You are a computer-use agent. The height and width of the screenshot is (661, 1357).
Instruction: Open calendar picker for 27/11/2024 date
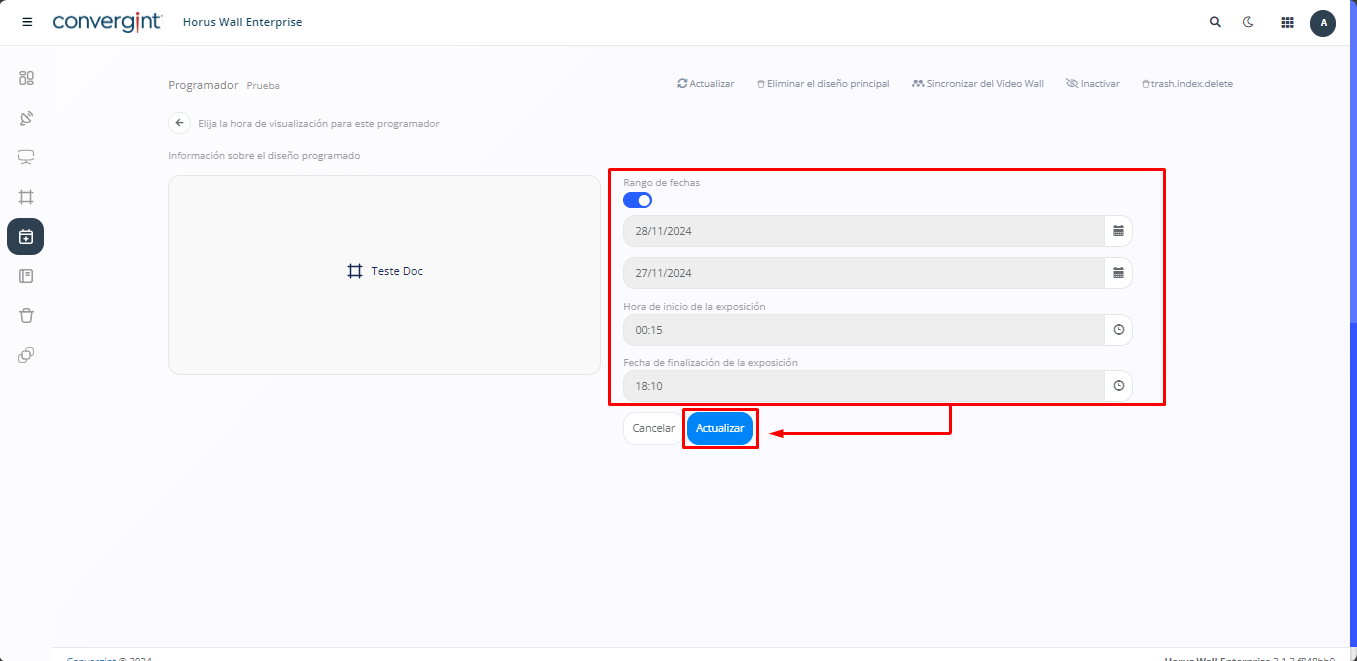click(x=1118, y=273)
